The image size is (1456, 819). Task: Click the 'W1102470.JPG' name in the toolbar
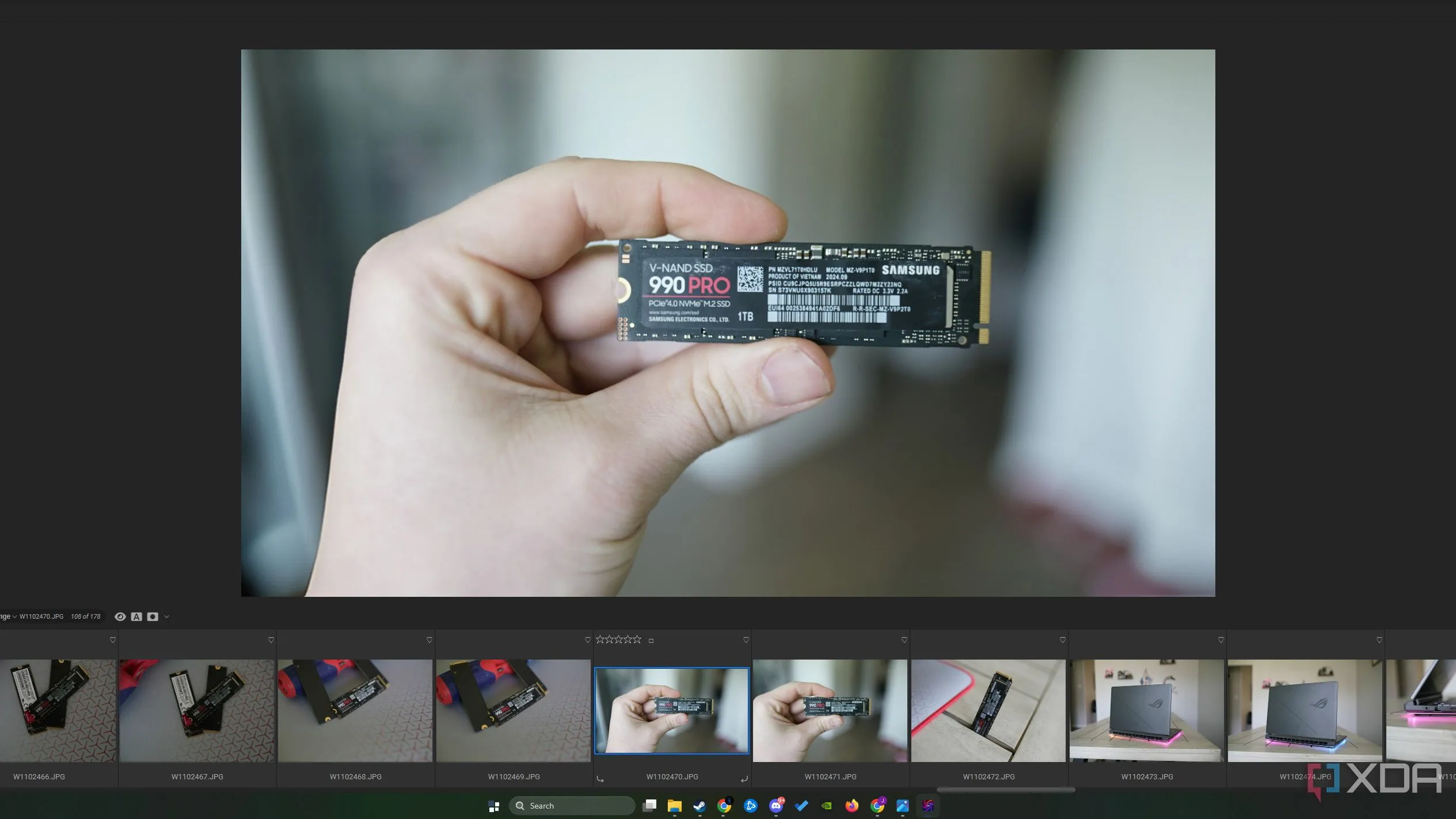41,616
